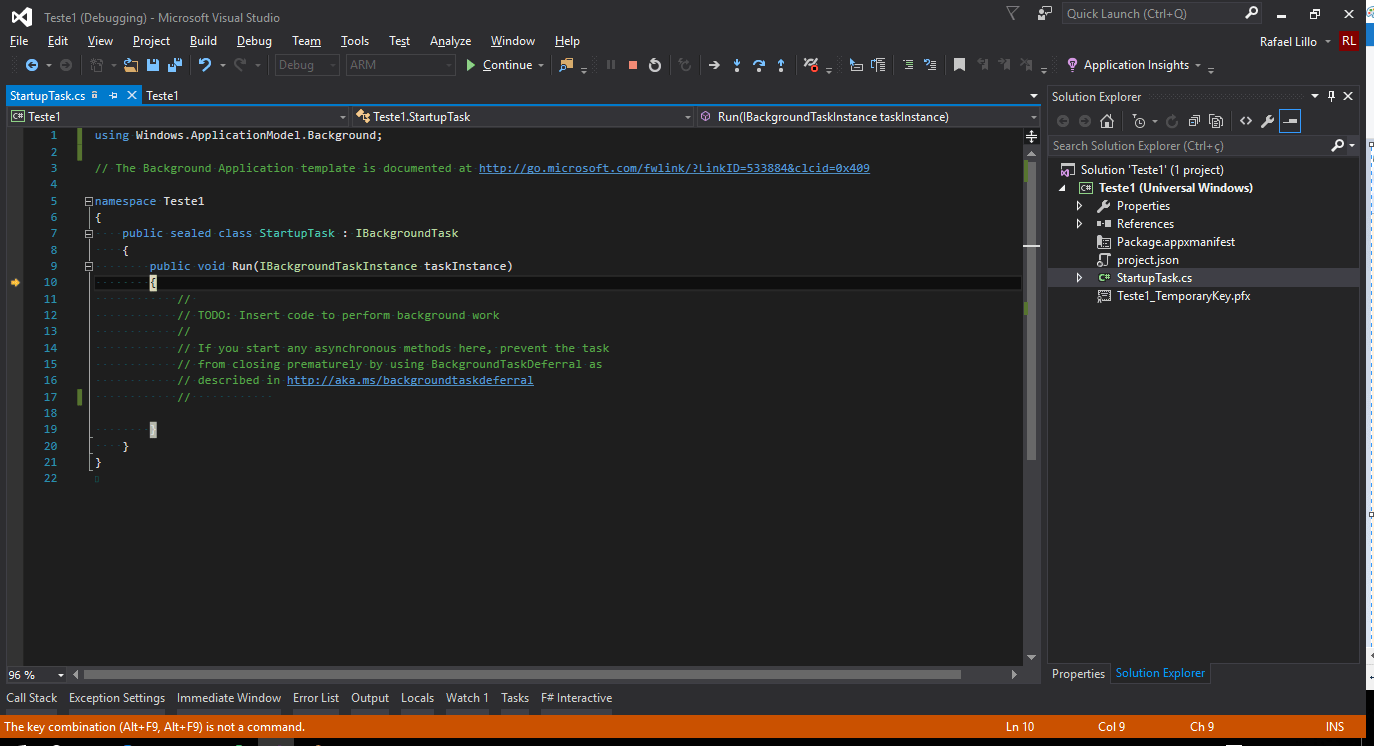
Task: Toggle pin on the StartupTask.cs tab
Action: pyautogui.click(x=114, y=96)
